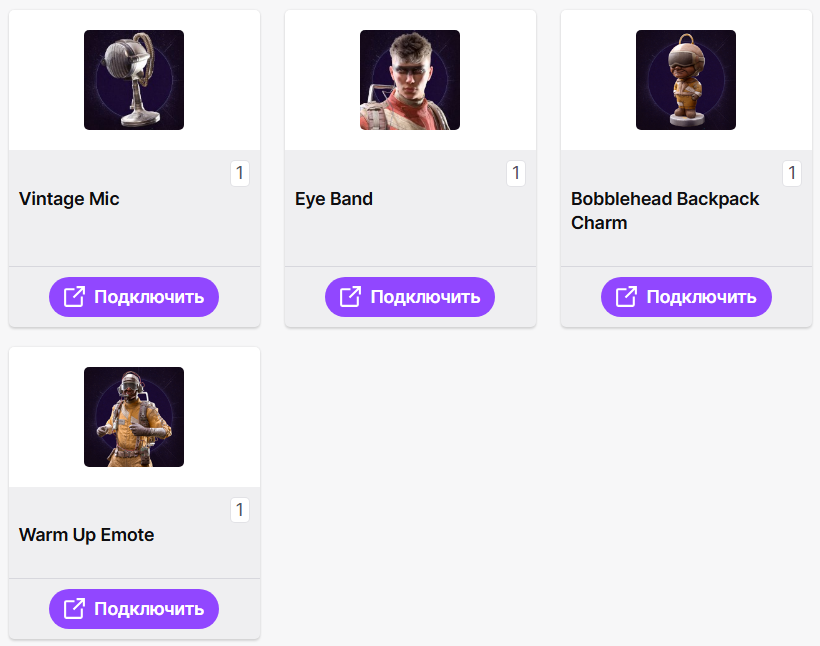Click the quantity badge on Vintage Mic
The width and height of the screenshot is (820, 646).
point(239,174)
